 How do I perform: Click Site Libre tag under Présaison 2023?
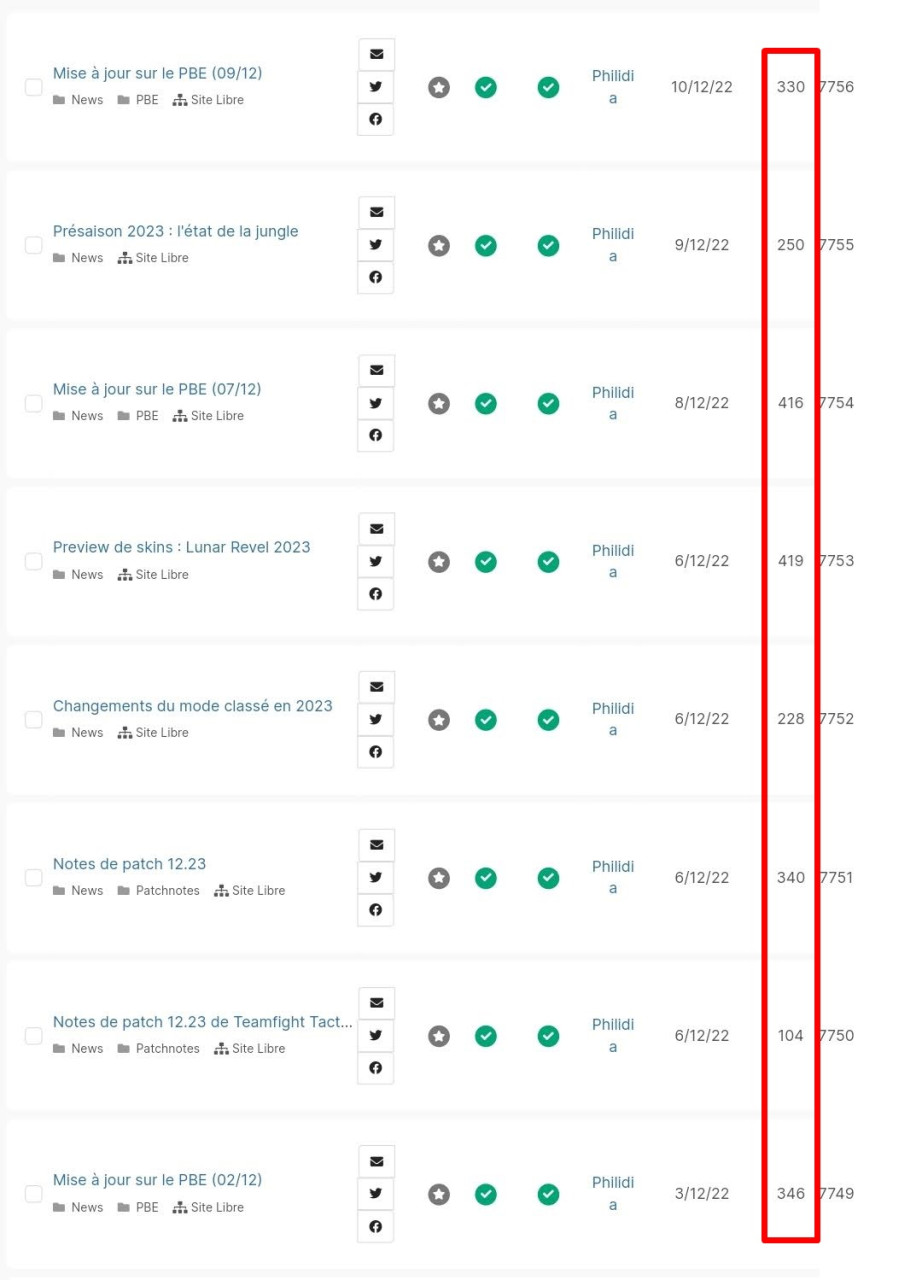click(161, 258)
